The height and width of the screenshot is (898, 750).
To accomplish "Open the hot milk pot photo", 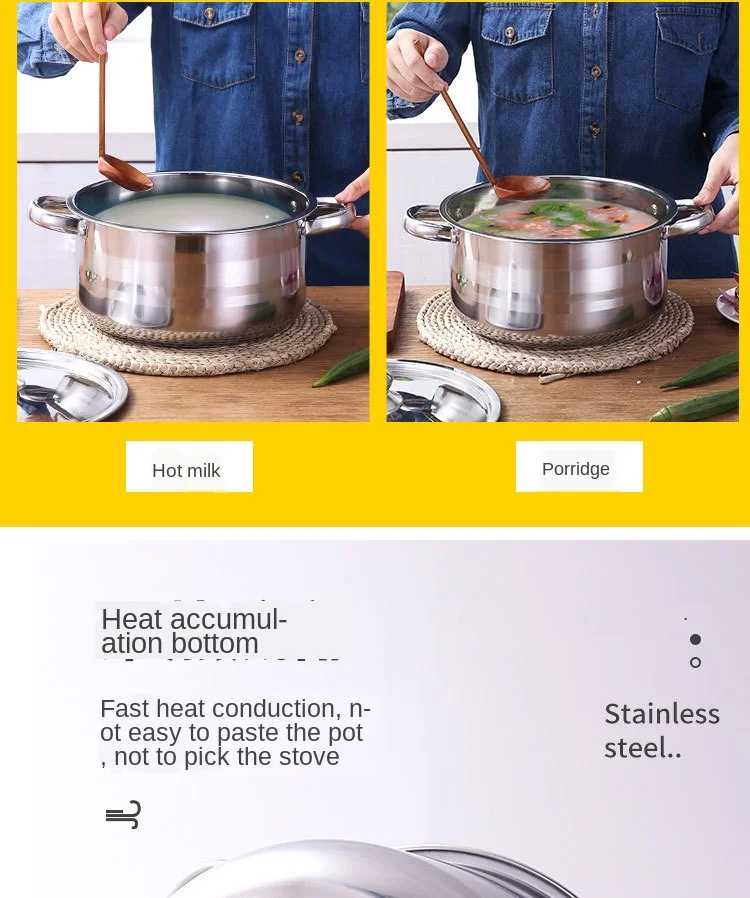I will (x=193, y=212).
